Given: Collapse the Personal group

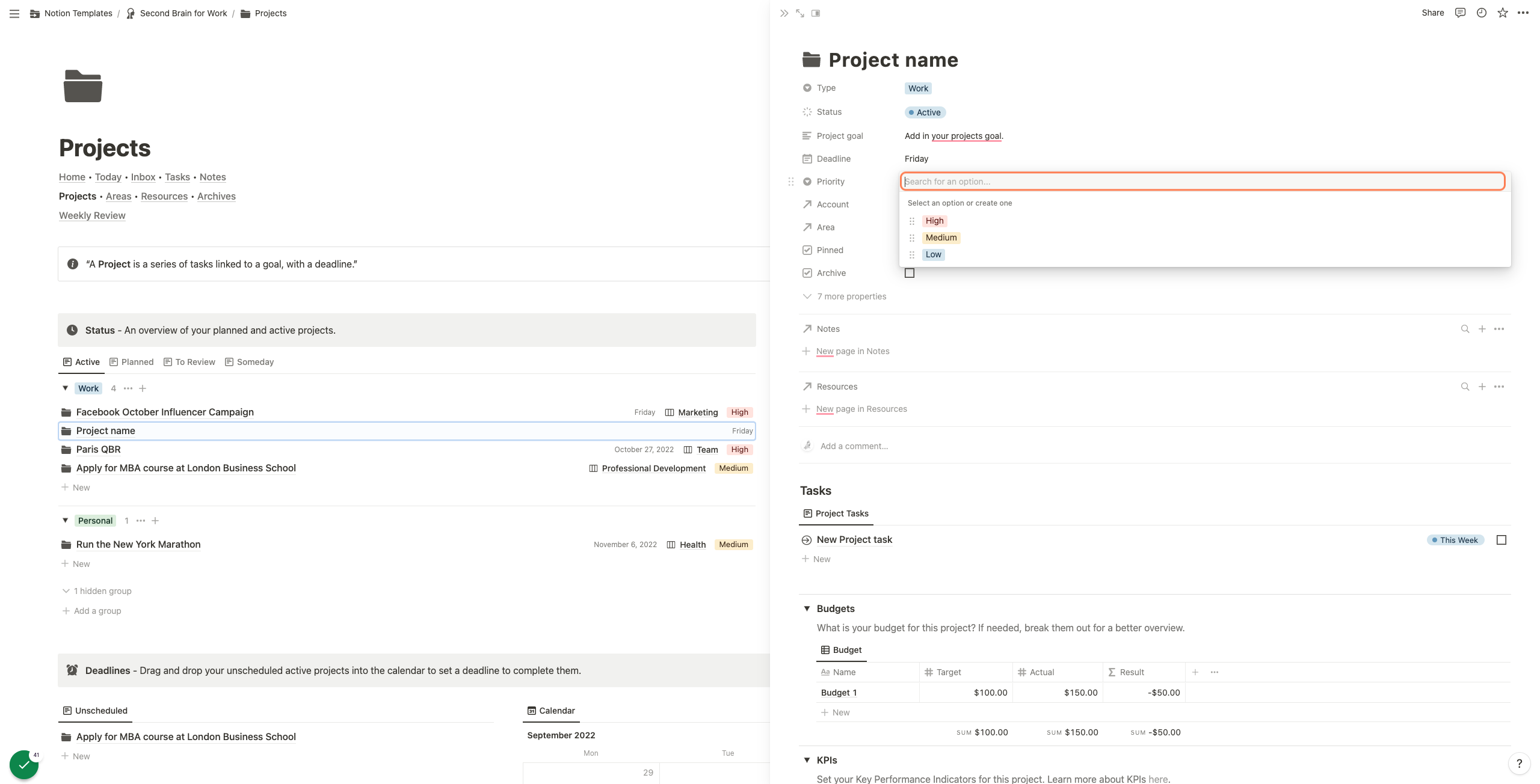Looking at the screenshot, I should [x=65, y=521].
